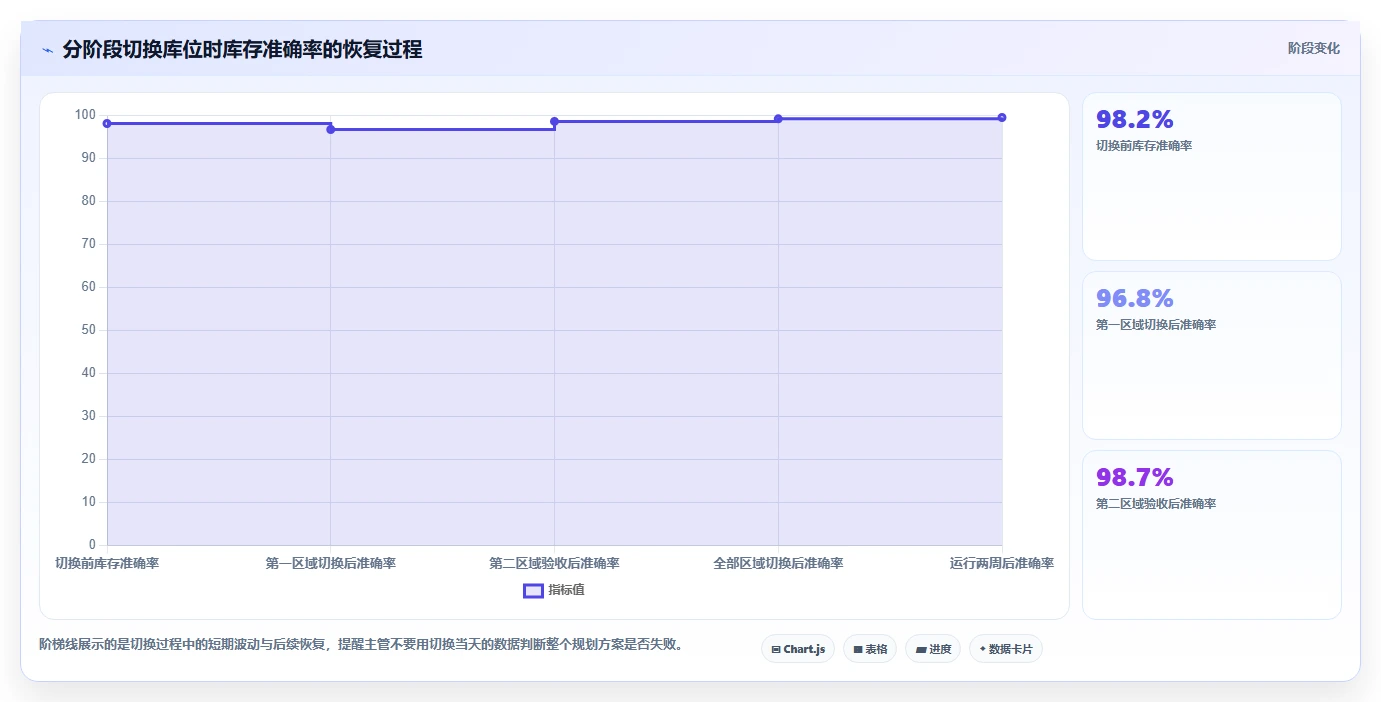
Task: Click 第一区域切换后准确率 card caption
Action: coord(1155,325)
